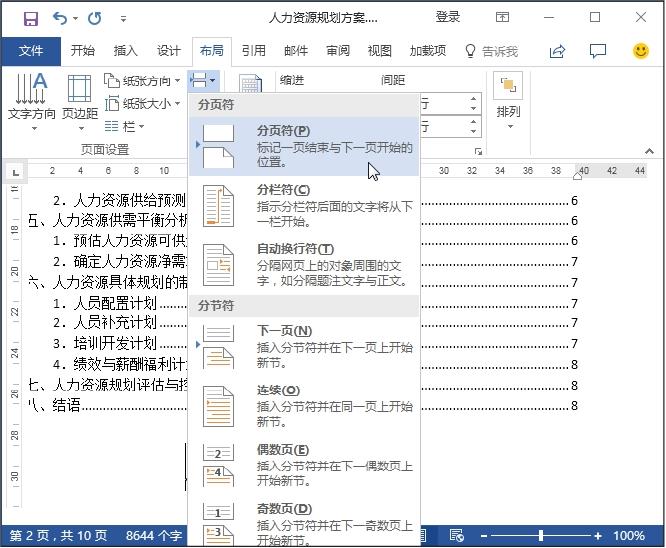This screenshot has height=548, width=666.
Task: Switch to the 开始 tab
Action: [x=82, y=51]
